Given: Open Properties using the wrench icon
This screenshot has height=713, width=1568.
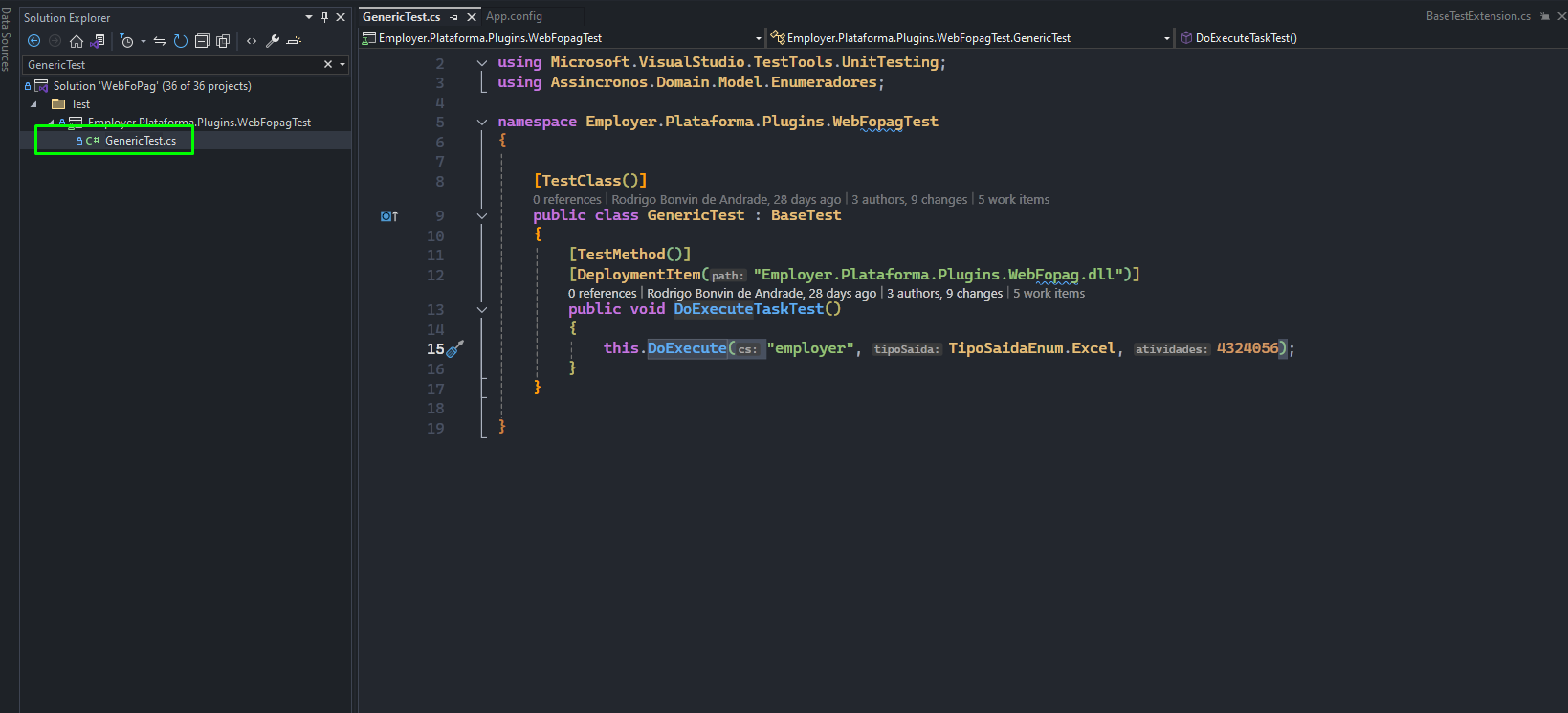Looking at the screenshot, I should tap(273, 41).
